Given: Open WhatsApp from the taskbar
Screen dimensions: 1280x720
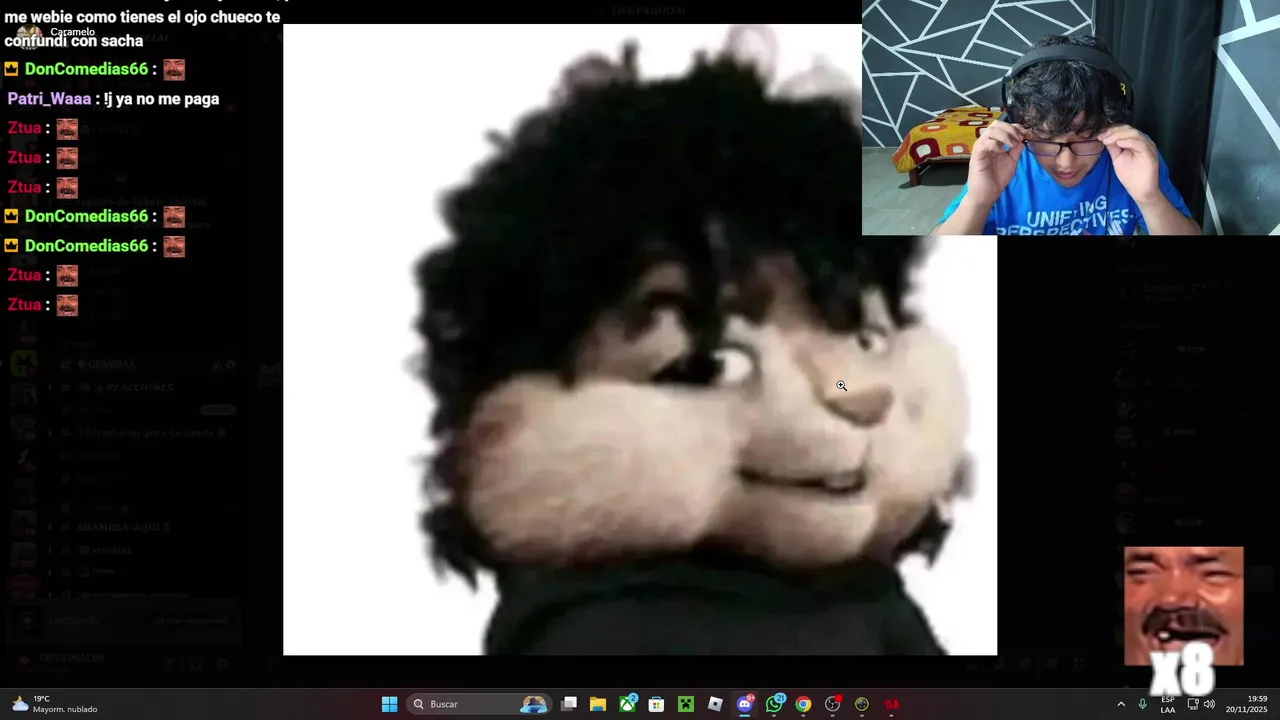Looking at the screenshot, I should click(x=774, y=704).
